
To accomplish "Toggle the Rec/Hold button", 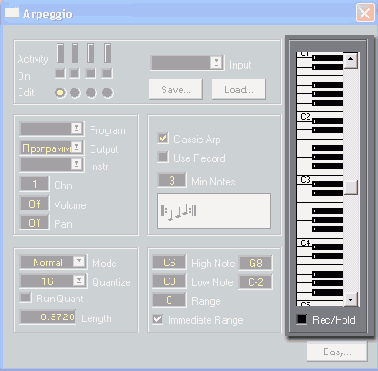I will pyautogui.click(x=302, y=319).
